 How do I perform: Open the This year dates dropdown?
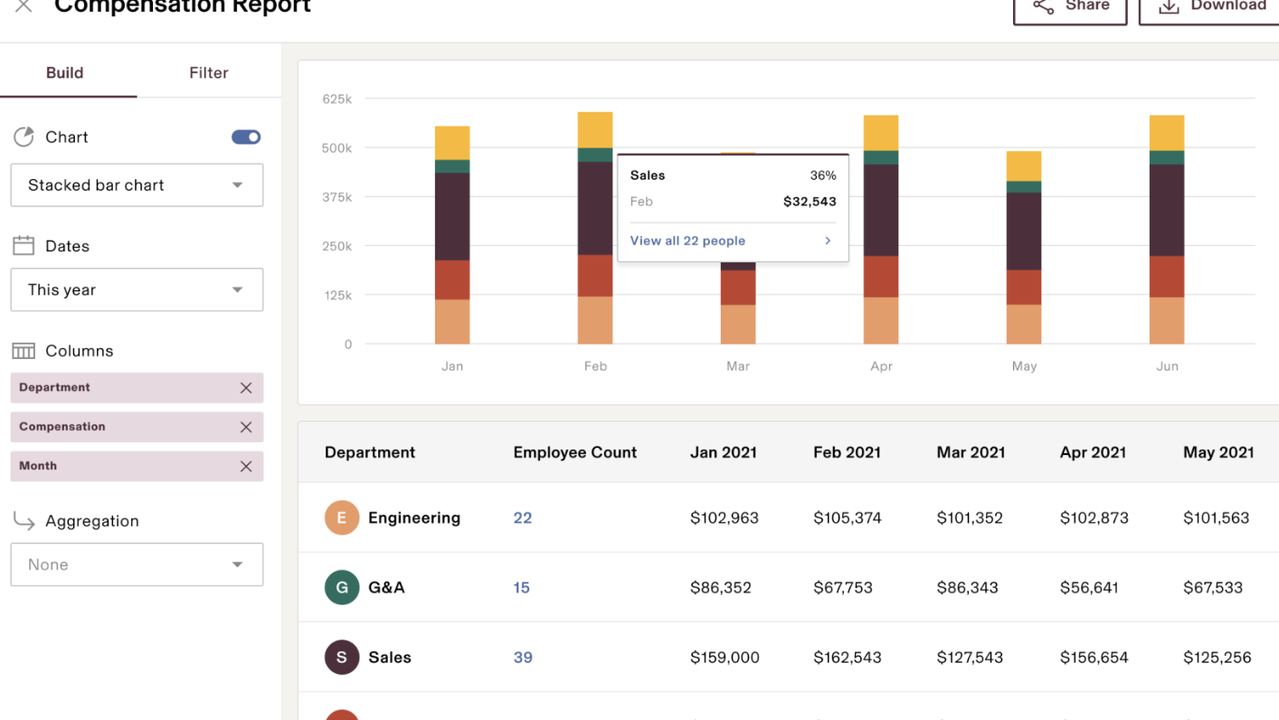[136, 289]
